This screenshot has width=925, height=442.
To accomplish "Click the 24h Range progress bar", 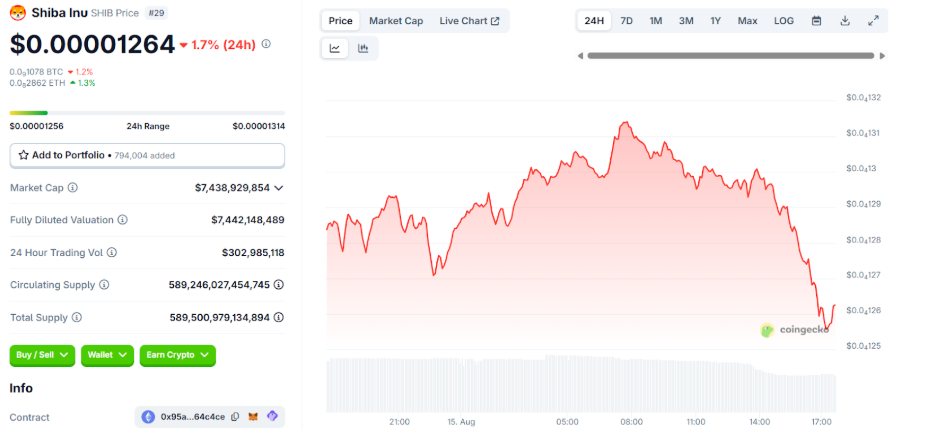I will 147,113.
